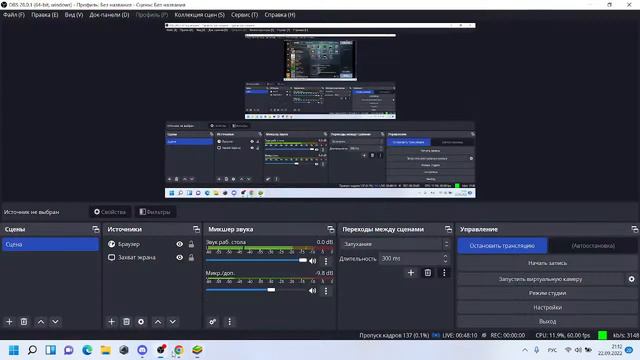
Task: Open the Правка menu
Action: pyautogui.click(x=45, y=15)
